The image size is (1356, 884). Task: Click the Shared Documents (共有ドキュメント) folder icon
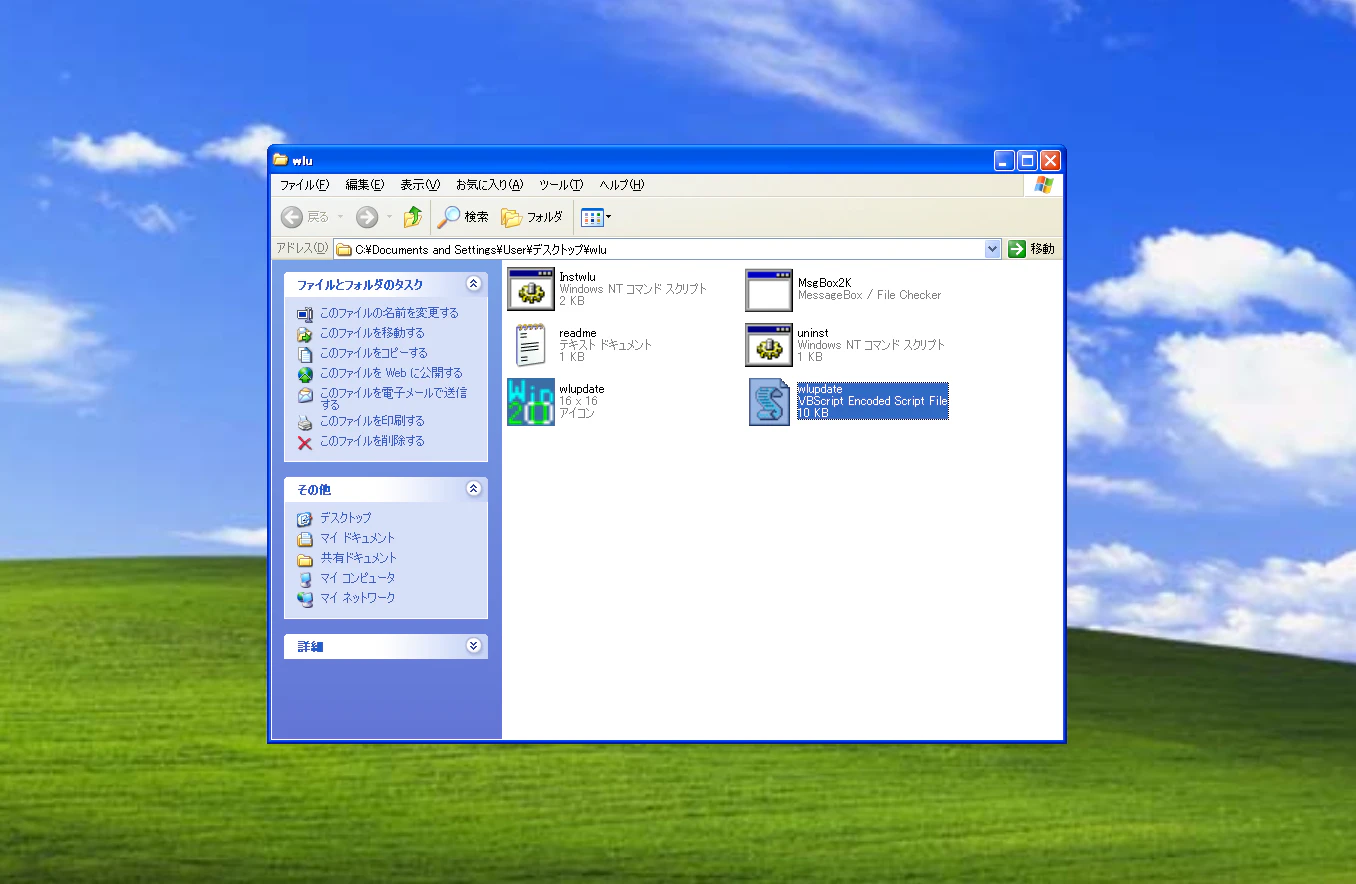[305, 558]
